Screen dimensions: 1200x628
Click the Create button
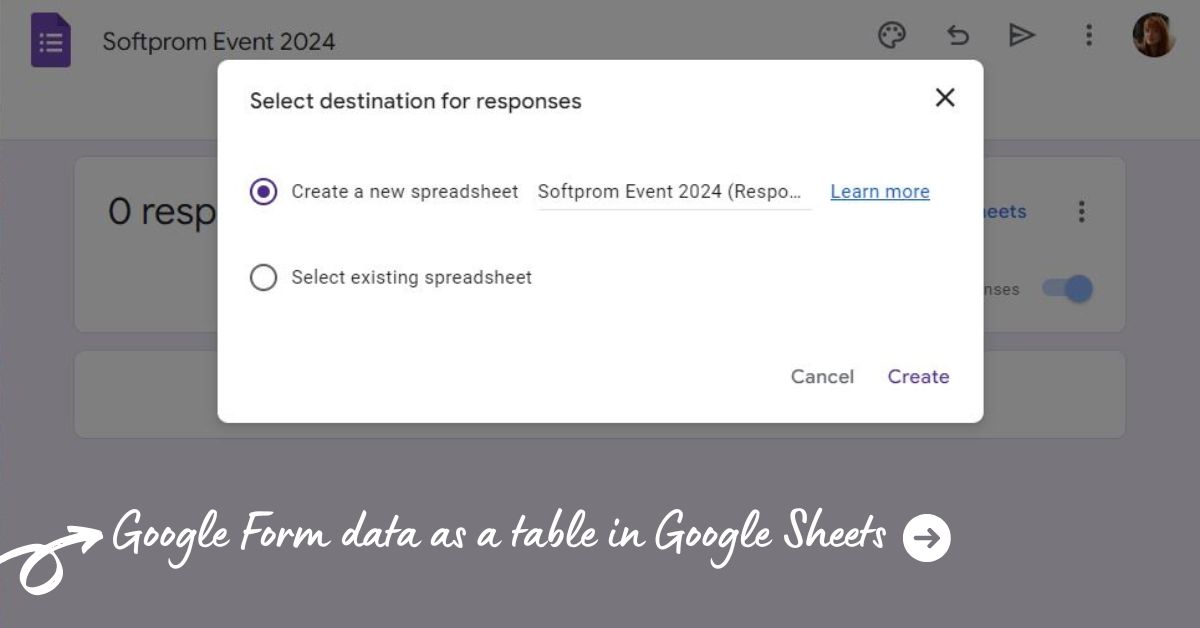pyautogui.click(x=917, y=376)
